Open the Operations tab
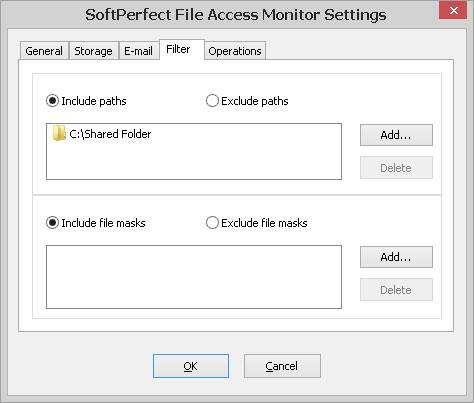Viewport: 474px width, 403px height. 235,51
